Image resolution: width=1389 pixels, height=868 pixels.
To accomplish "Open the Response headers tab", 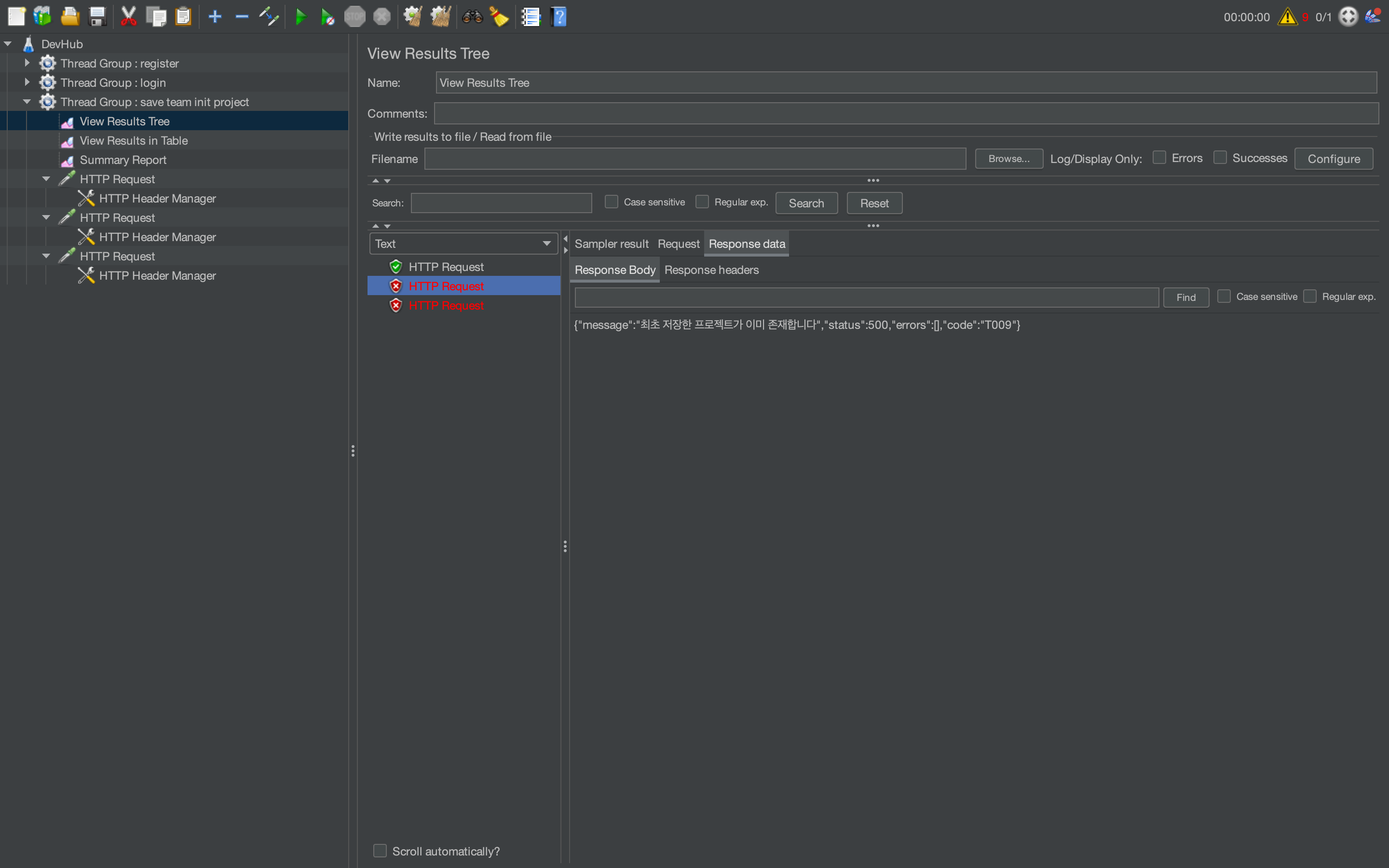I will coord(711,270).
